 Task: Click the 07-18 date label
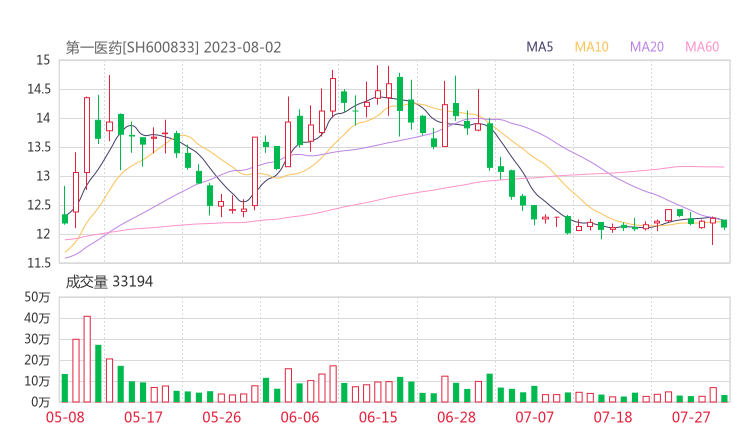point(613,417)
